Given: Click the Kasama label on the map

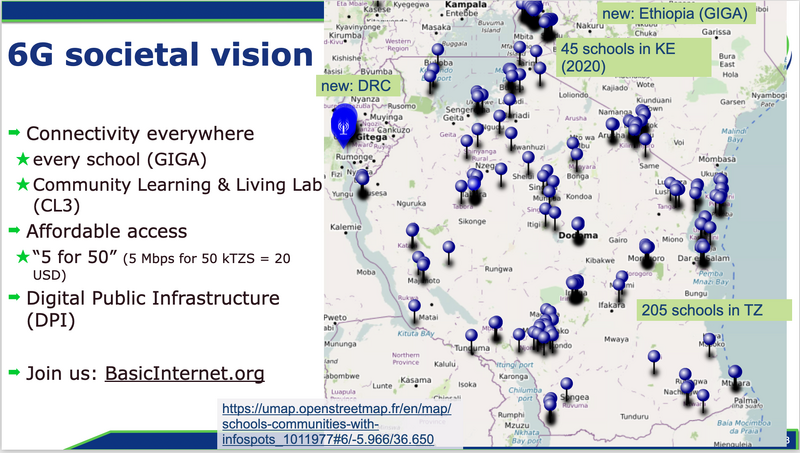Looking at the screenshot, I should 415,380.
